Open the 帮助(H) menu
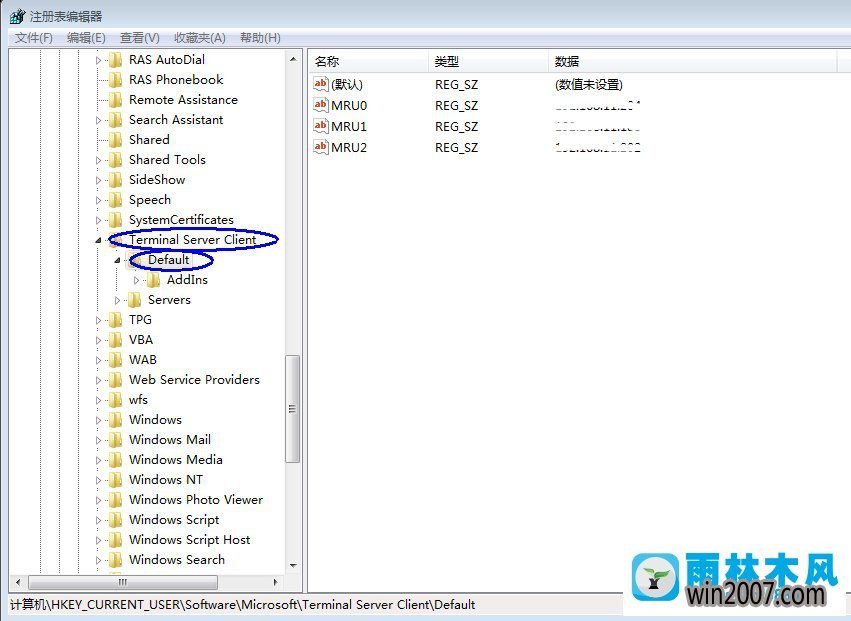Screen dimensions: 851x621 tap(260, 37)
